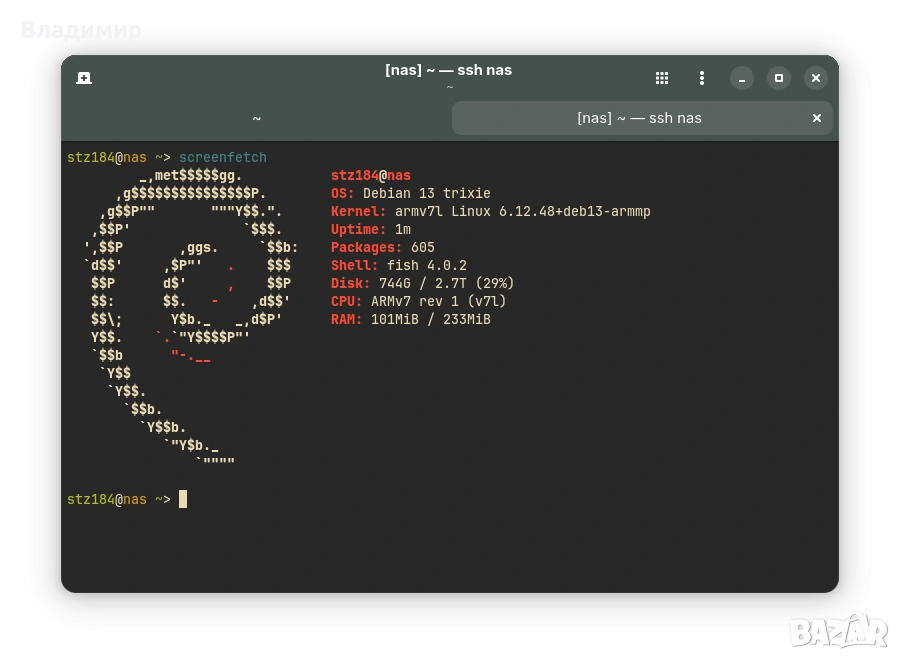900x660 pixels.
Task: Click the Kernel version line
Action: pyautogui.click(x=490, y=211)
